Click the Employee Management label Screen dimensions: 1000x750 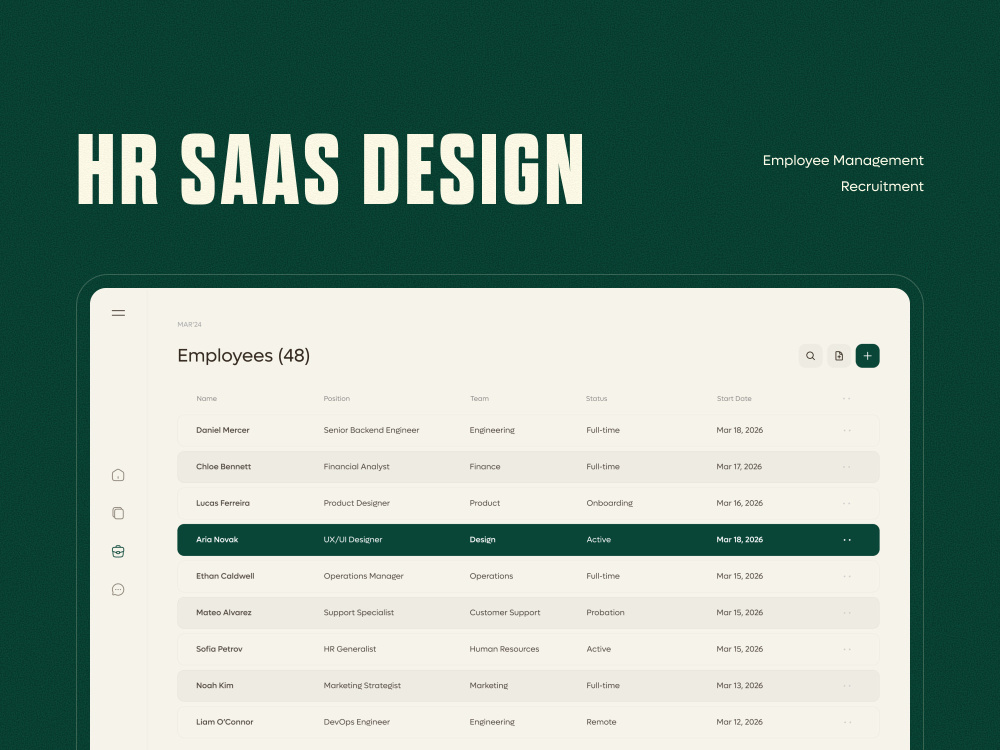pyautogui.click(x=843, y=161)
